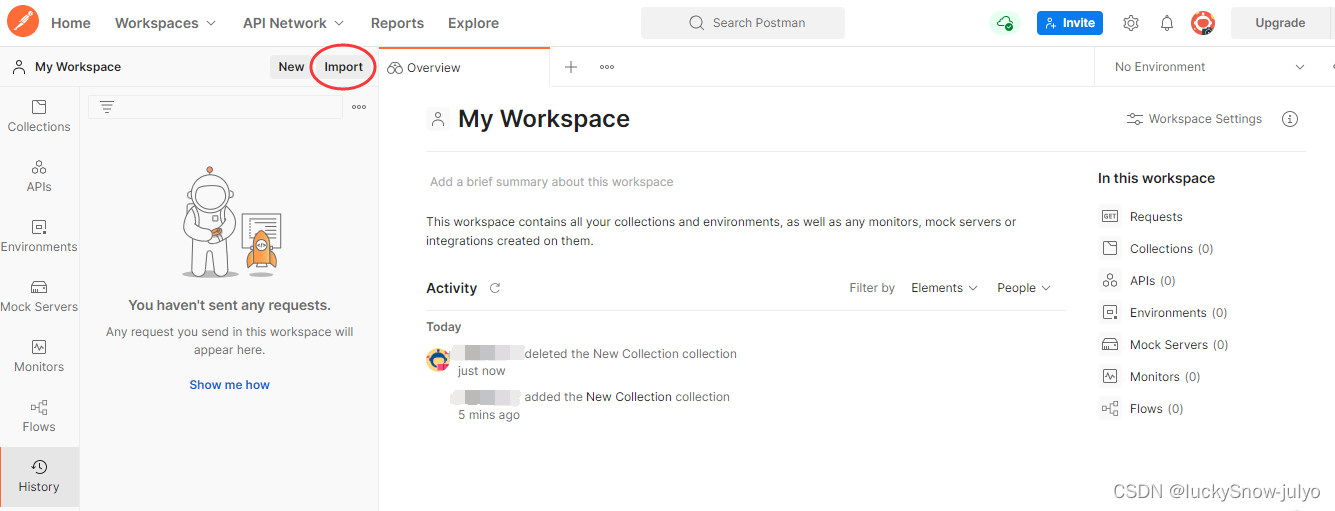Open the Collections sidebar panel
Viewport: 1335px width, 511px height.
pos(39,116)
